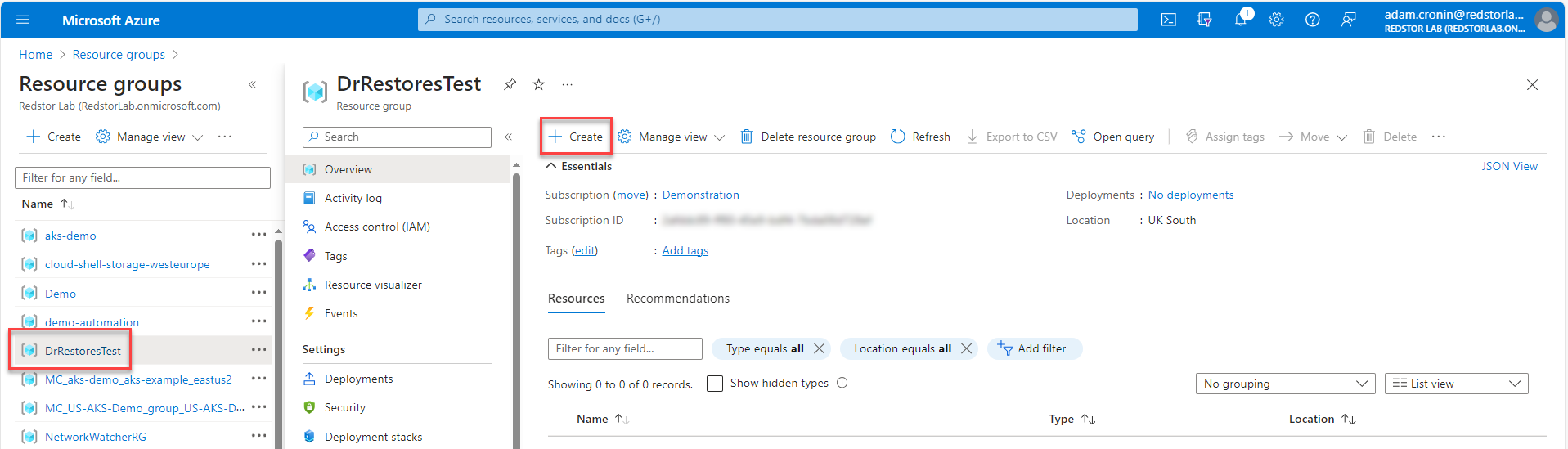Open more commands ellipsis in Resource groups toolbar
Screen dimensions: 1568x449
pos(225,137)
